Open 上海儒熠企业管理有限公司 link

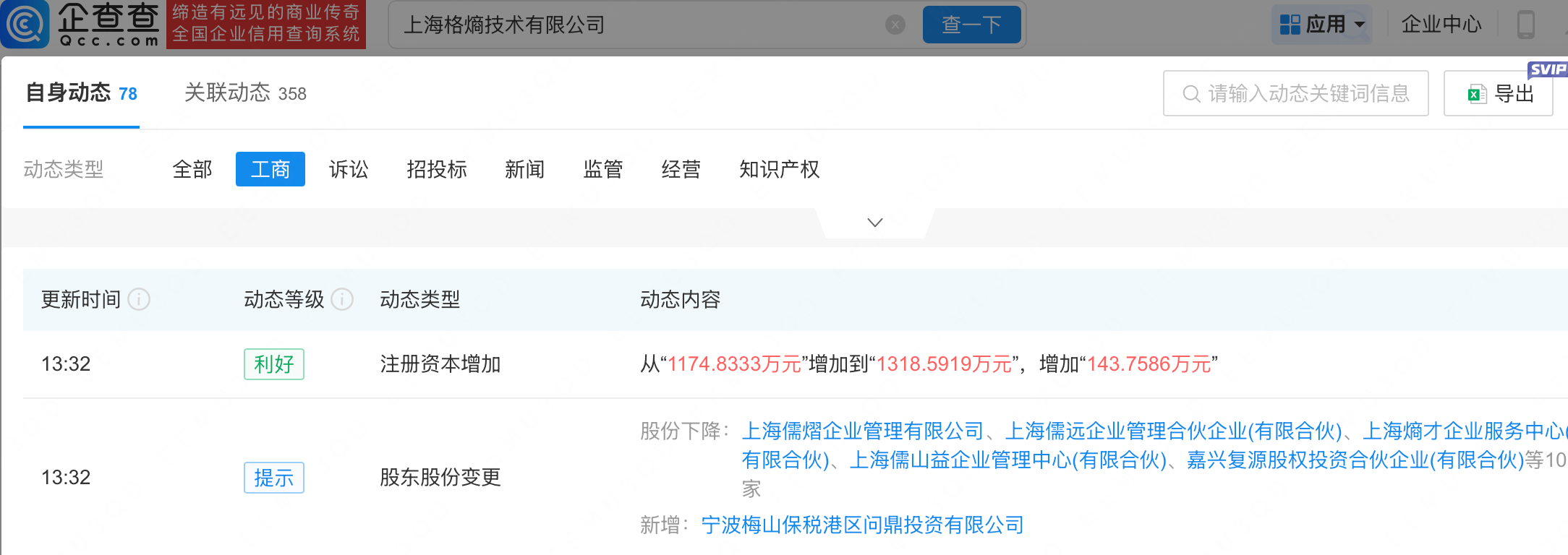point(863,431)
